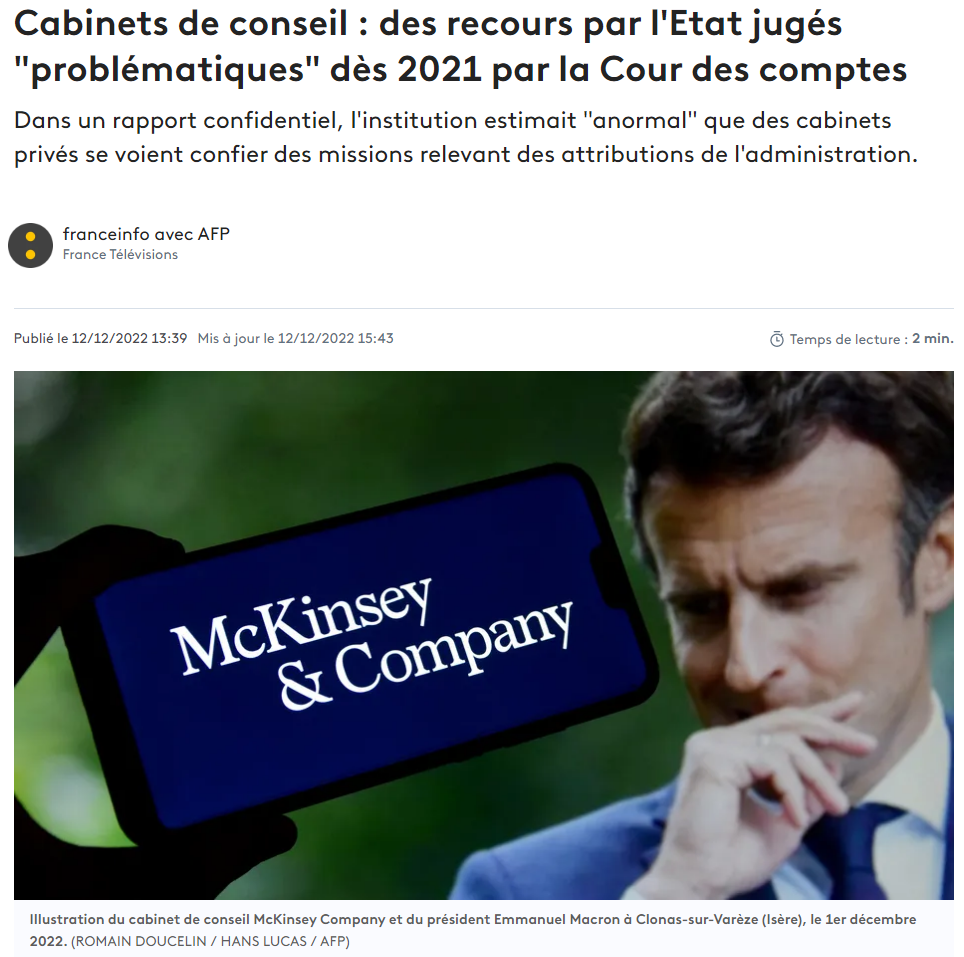Click the franceinfo round dotted logo
The height and width of the screenshot is (957, 964).
point(30,245)
